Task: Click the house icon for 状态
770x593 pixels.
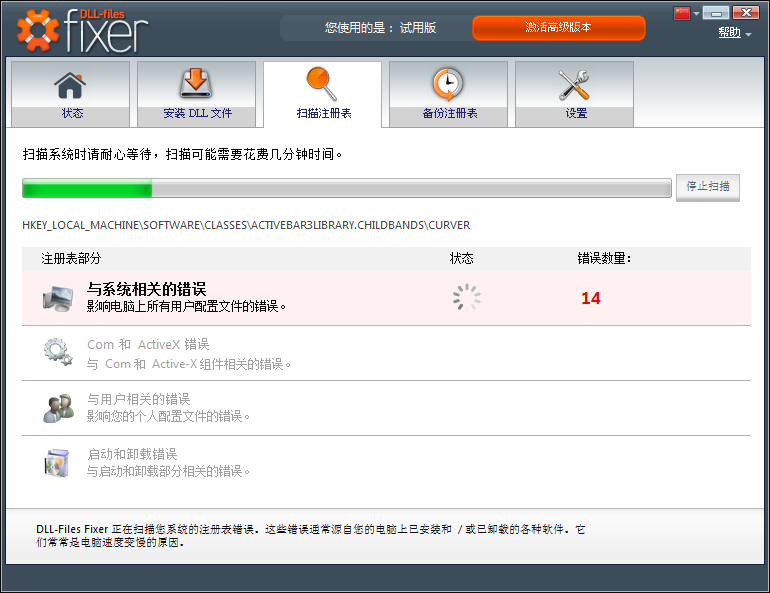Action: pyautogui.click(x=70, y=85)
